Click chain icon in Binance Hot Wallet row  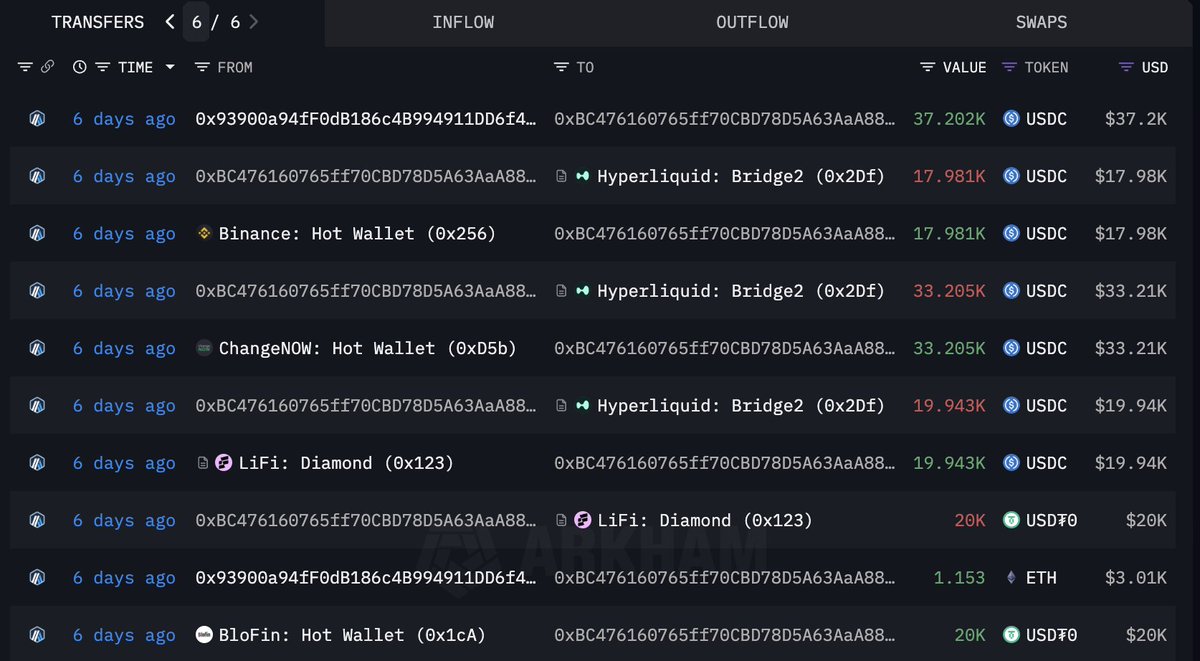point(37,233)
